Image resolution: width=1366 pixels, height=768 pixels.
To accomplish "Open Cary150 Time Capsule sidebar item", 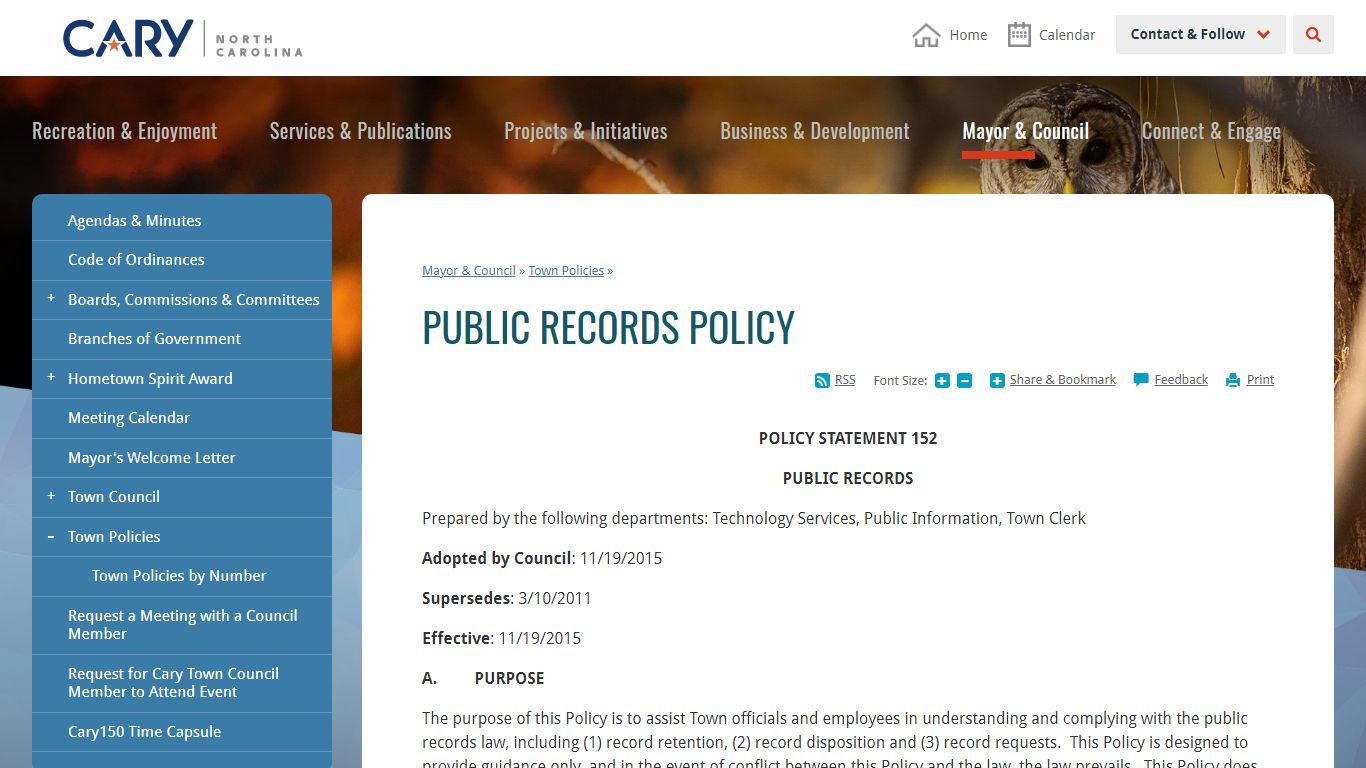I will (x=182, y=732).
